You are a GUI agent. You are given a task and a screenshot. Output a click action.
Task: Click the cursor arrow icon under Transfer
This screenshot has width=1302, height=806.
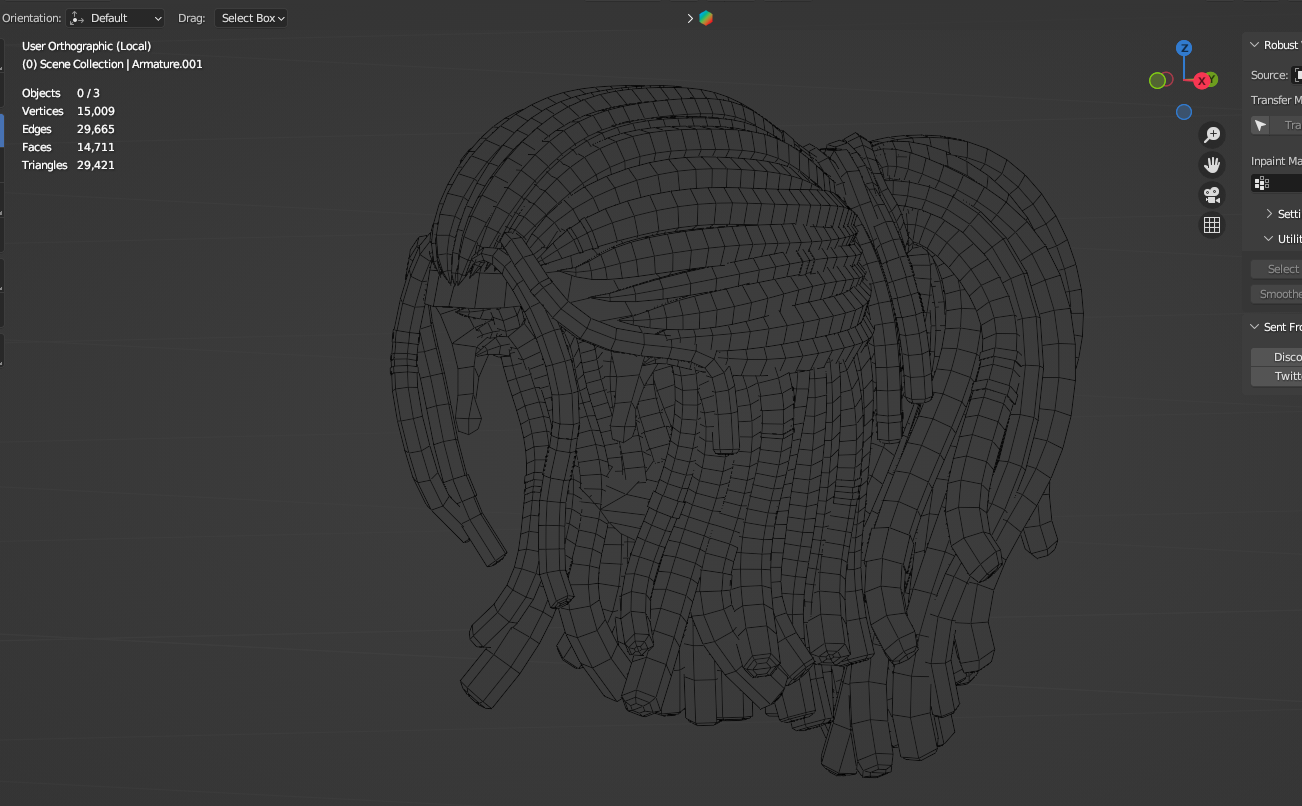click(x=1260, y=125)
